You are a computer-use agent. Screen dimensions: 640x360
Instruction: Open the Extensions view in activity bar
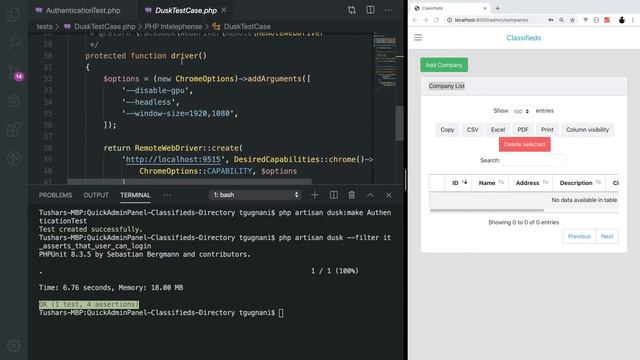pyautogui.click(x=13, y=130)
